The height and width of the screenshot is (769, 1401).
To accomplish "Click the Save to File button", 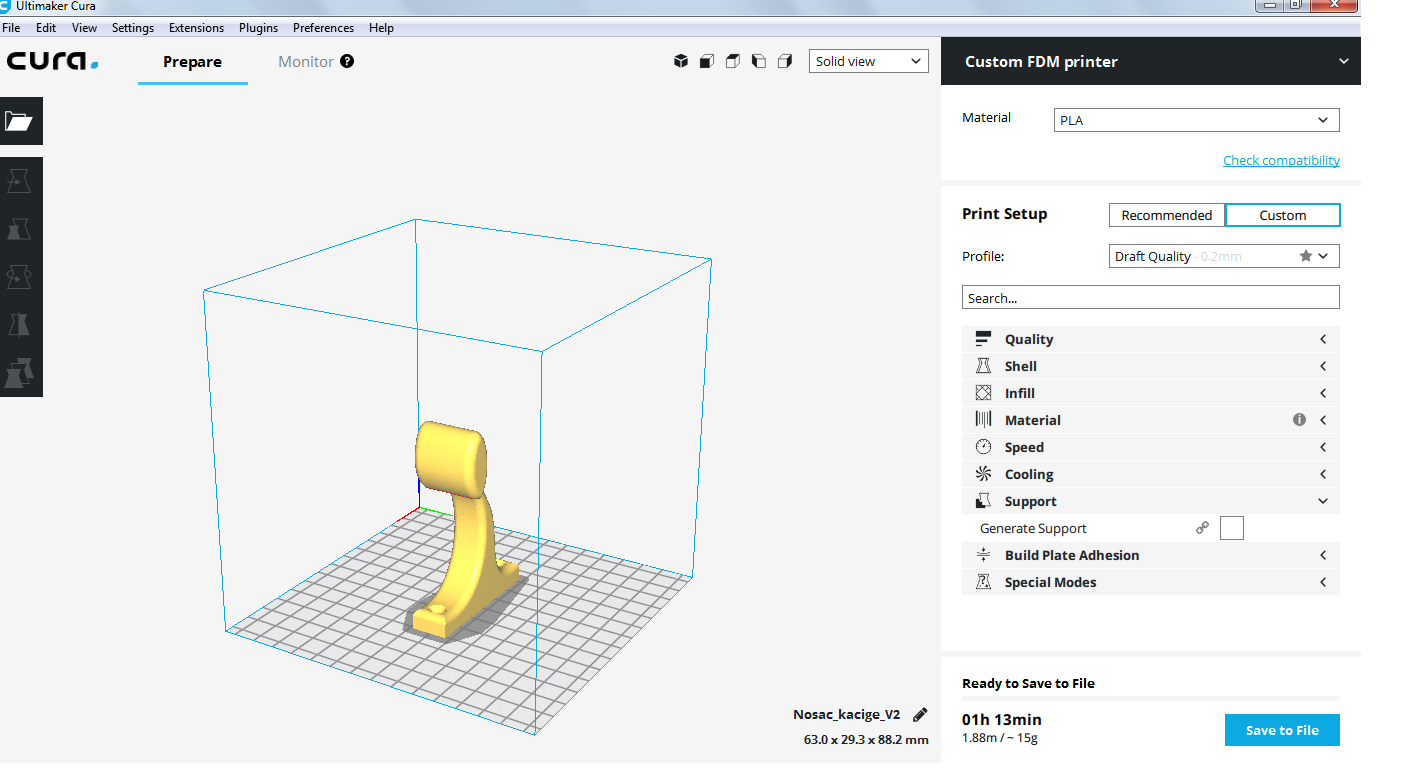I will coord(1281,730).
